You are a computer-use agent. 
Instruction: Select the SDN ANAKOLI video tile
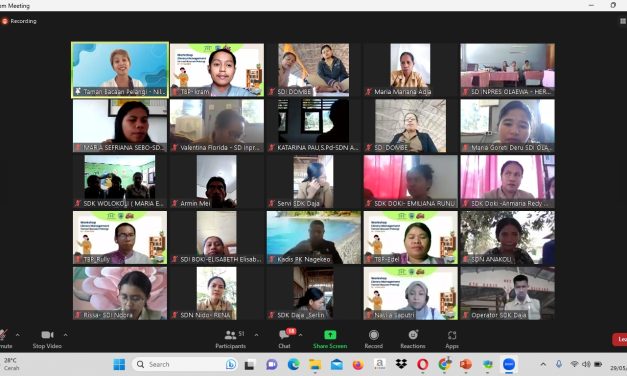click(x=507, y=238)
